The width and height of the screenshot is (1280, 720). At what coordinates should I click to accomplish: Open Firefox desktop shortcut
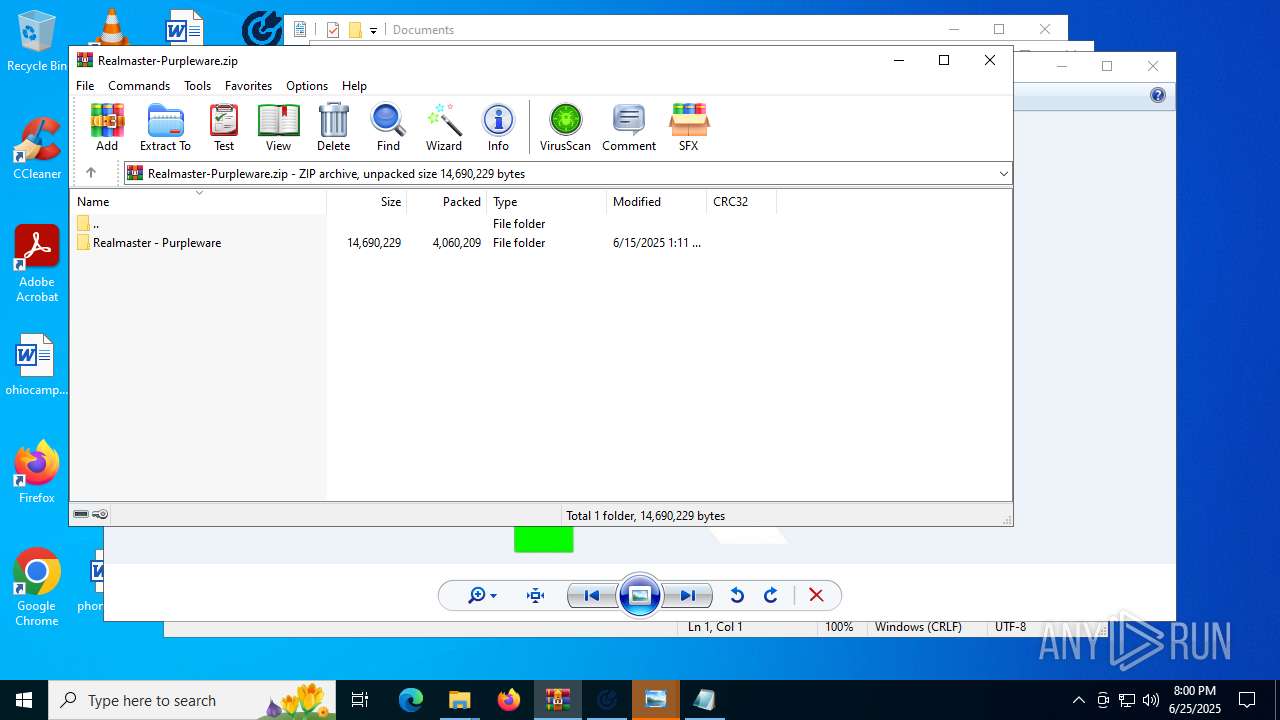point(37,473)
